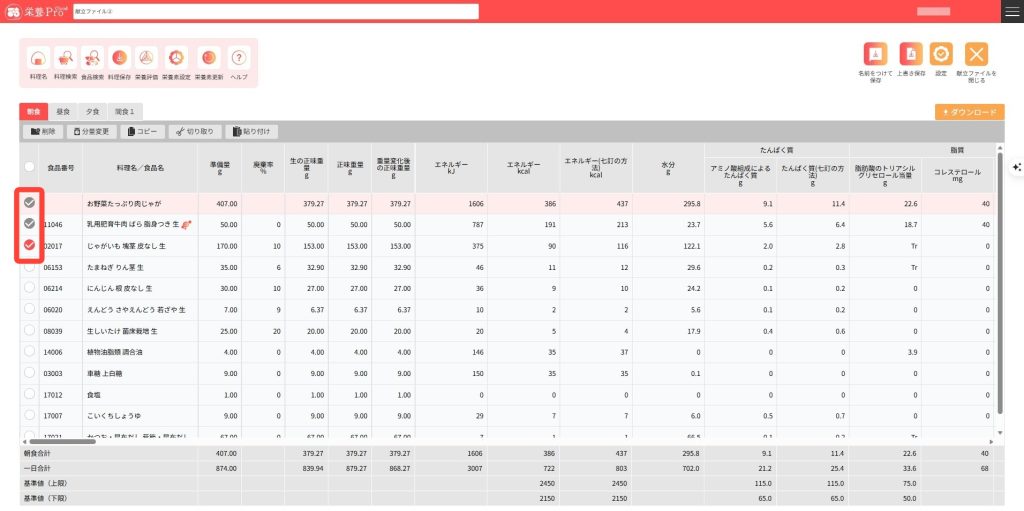Screen dimensions: 1024x511
Task: Click the 上書き保存 overwrite save icon
Action: coord(910,55)
